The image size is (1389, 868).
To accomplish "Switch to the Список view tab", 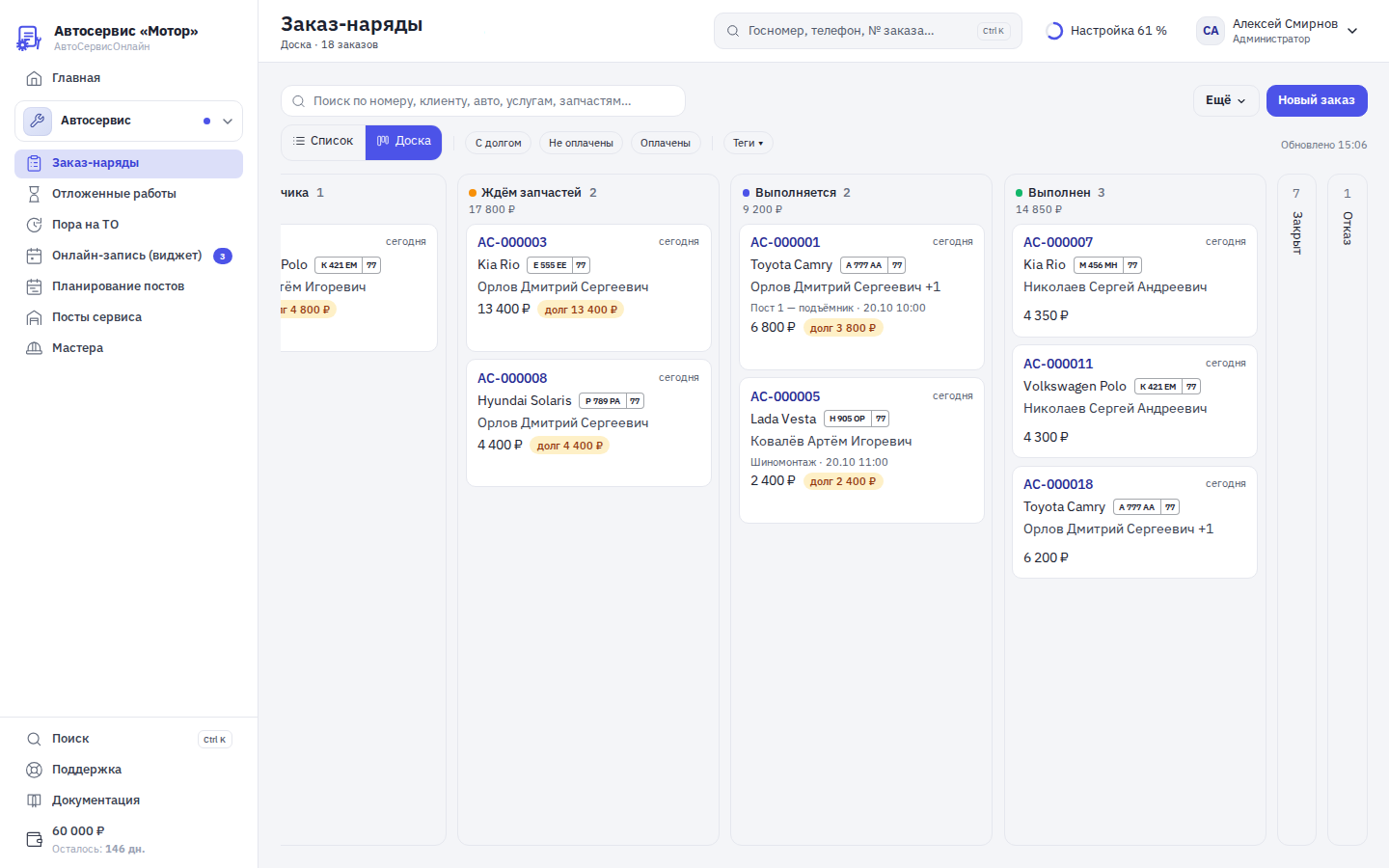I will [x=323, y=142].
